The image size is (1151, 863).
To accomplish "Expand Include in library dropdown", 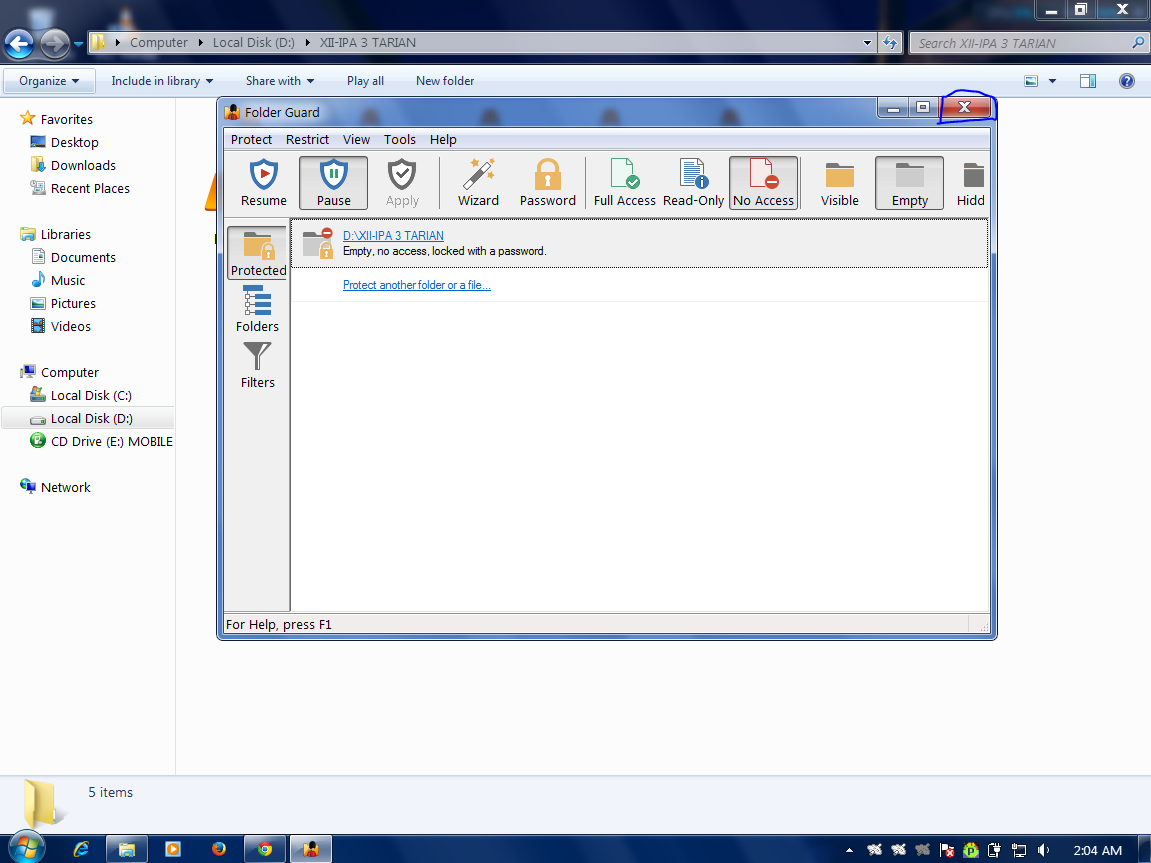I will pyautogui.click(x=162, y=81).
